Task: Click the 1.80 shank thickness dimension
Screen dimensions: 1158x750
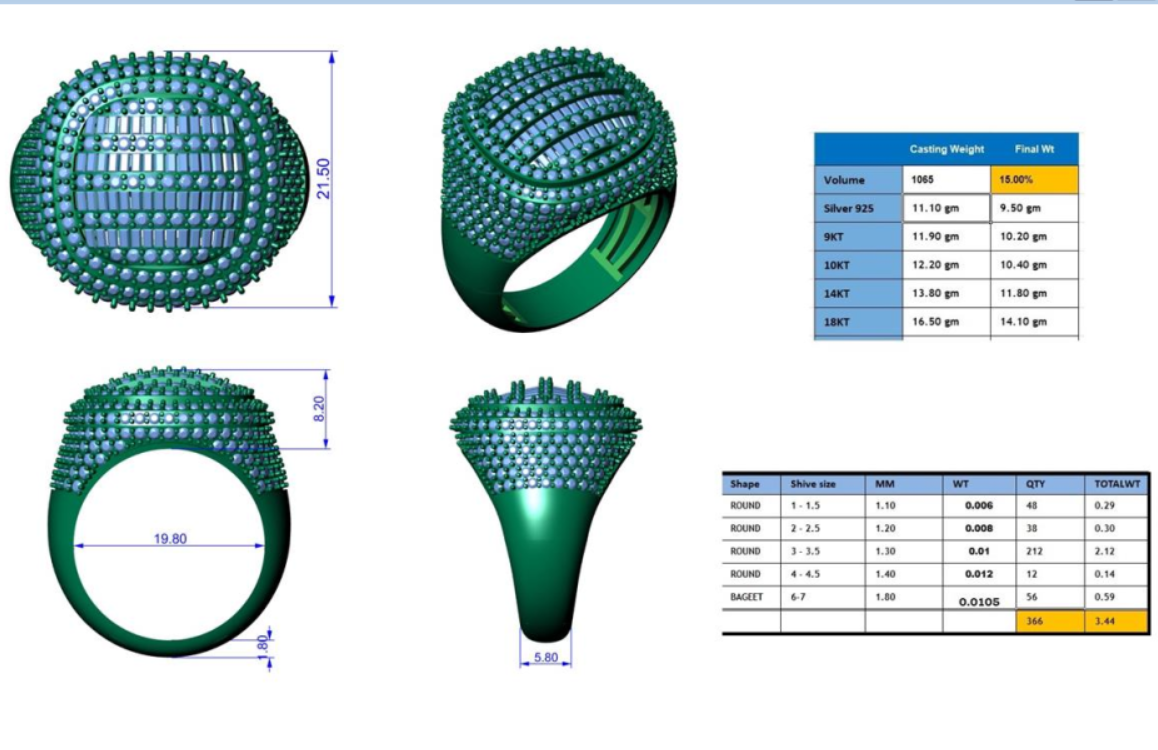Action: click(262, 645)
